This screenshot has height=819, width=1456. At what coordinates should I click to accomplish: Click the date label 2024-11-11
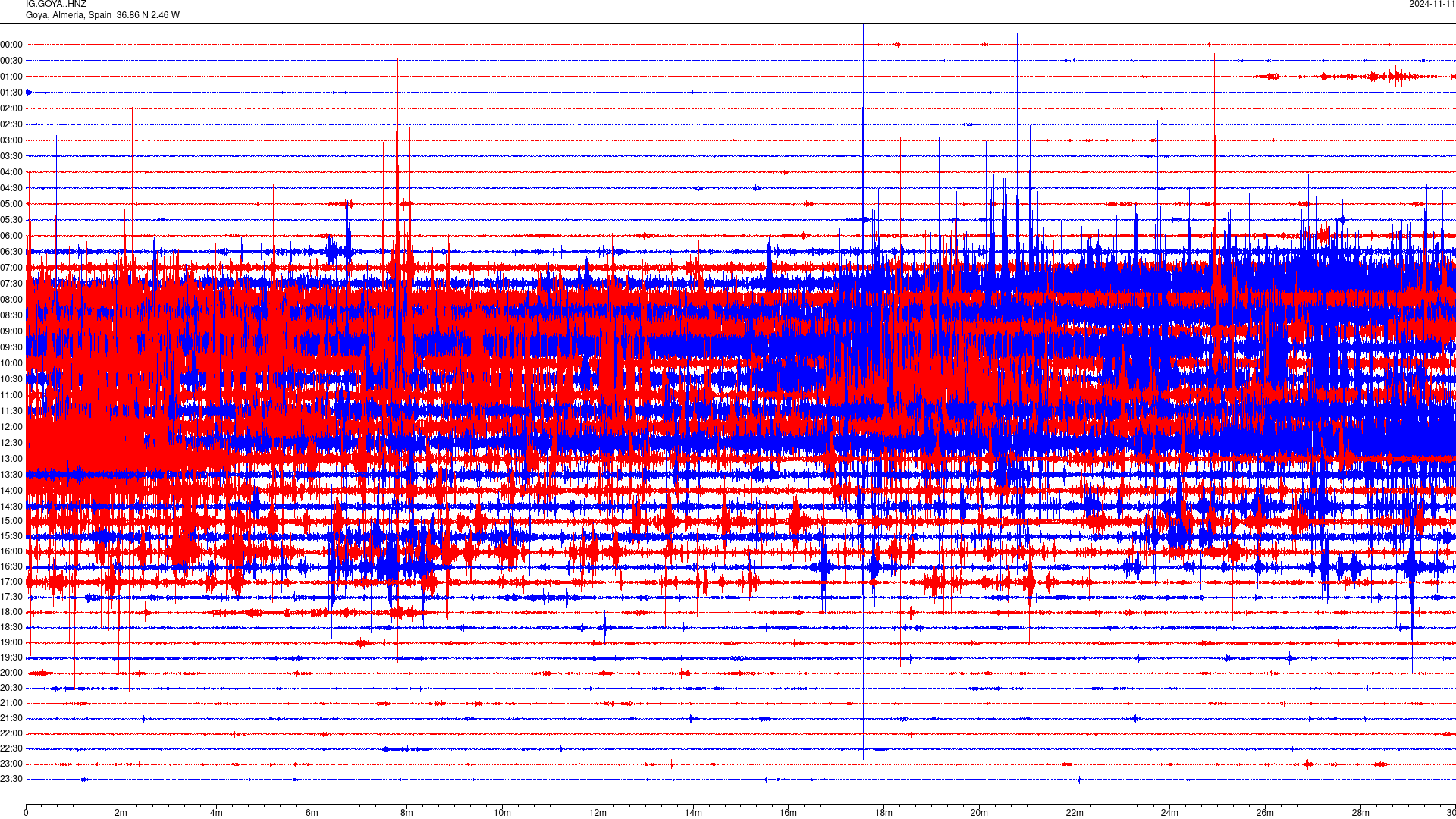[1432, 4]
